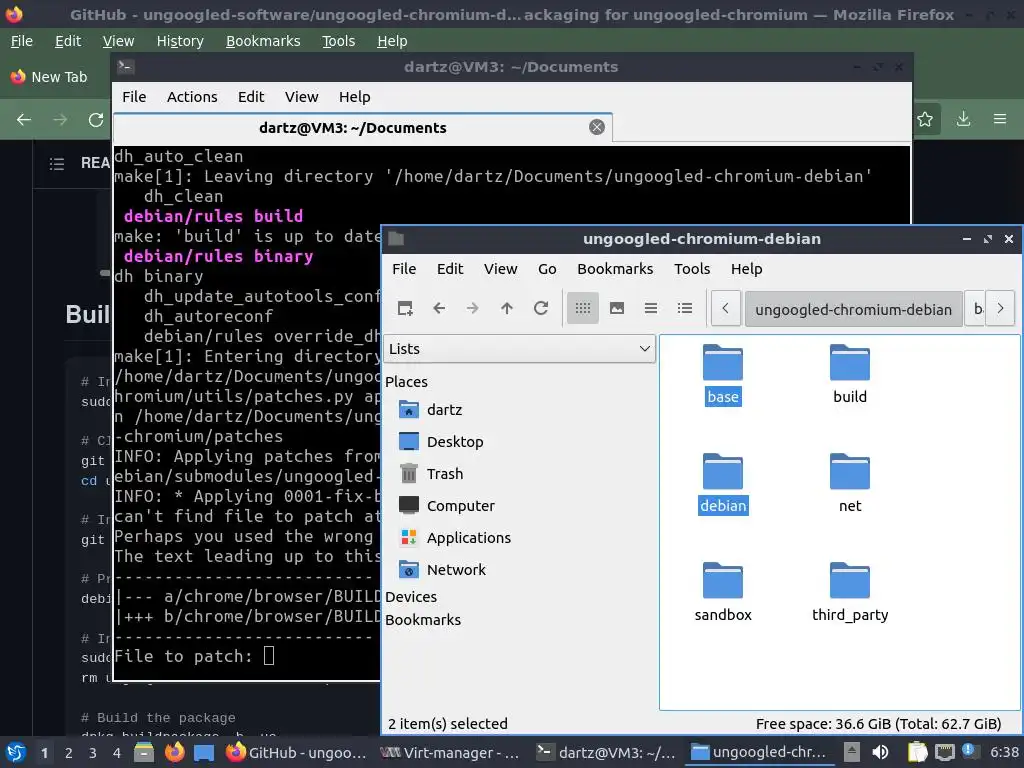Select the base folder

pos(722,375)
